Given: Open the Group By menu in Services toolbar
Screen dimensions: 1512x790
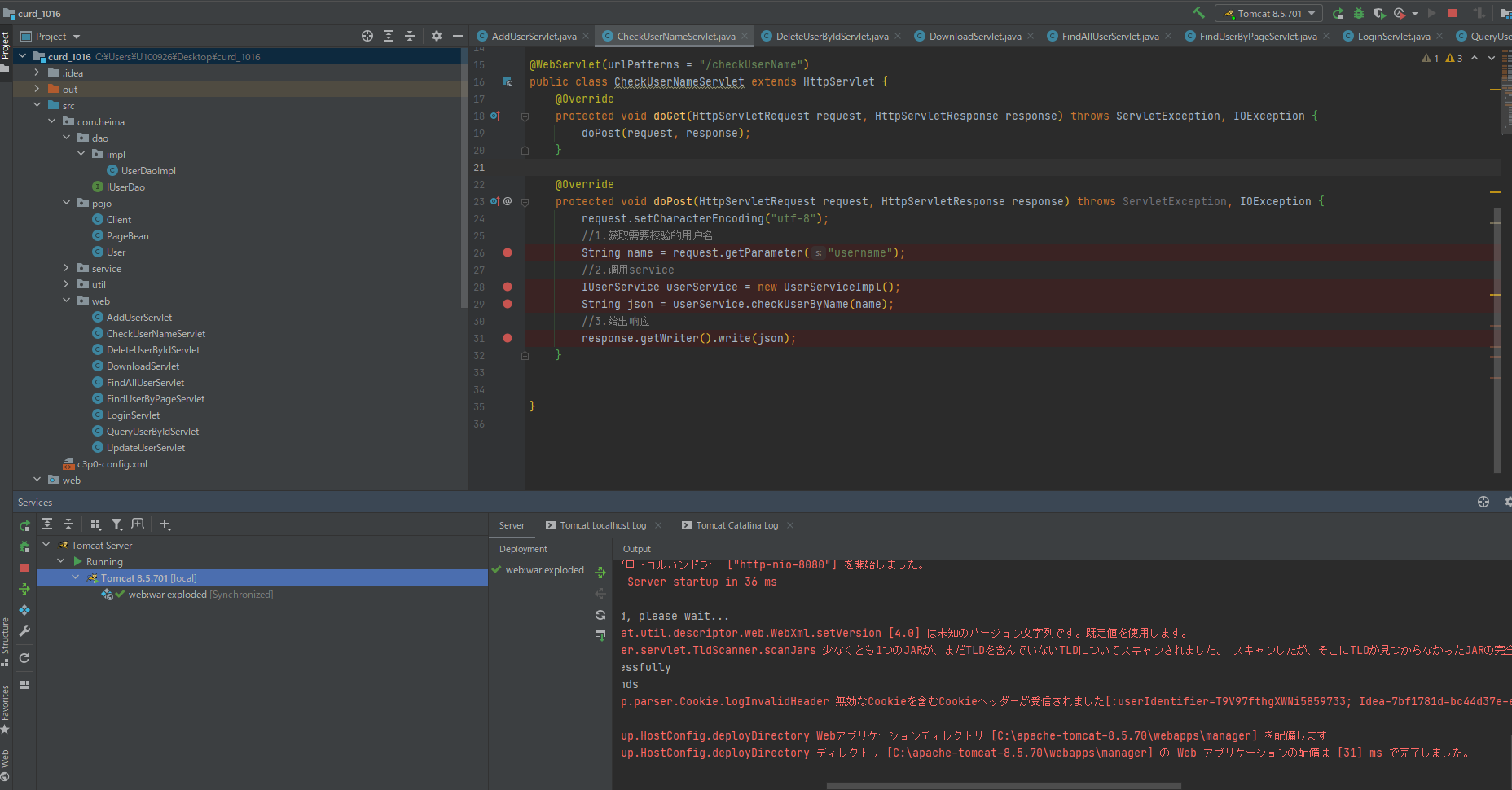Looking at the screenshot, I should [96, 524].
